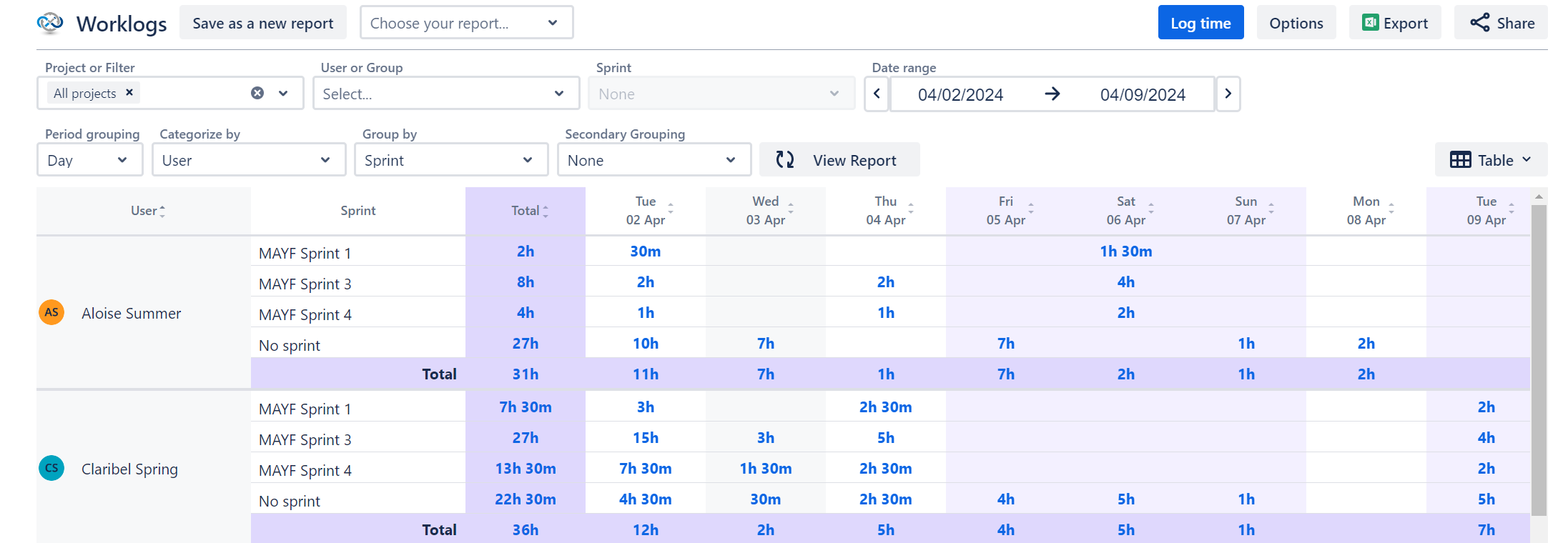Click the Log time button
Viewport: 1568px width, 543px height.
(x=1200, y=23)
